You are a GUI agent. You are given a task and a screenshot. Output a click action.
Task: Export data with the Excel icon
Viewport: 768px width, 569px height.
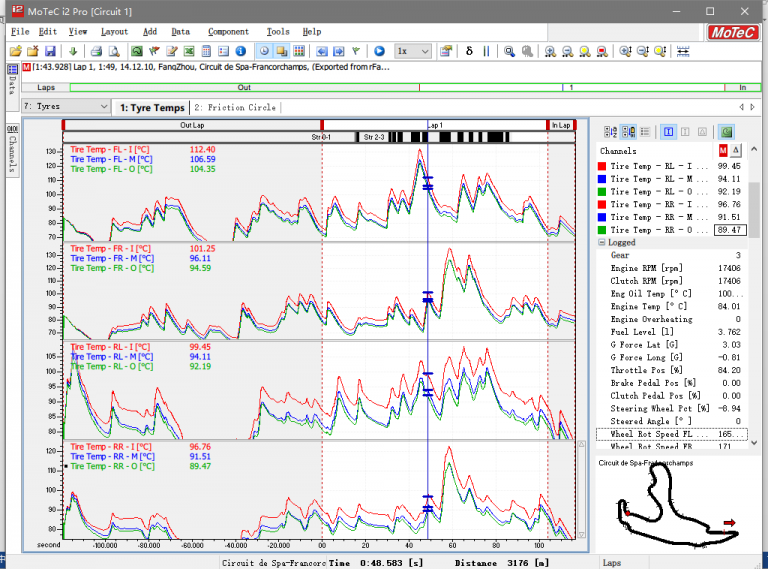click(x=189, y=51)
